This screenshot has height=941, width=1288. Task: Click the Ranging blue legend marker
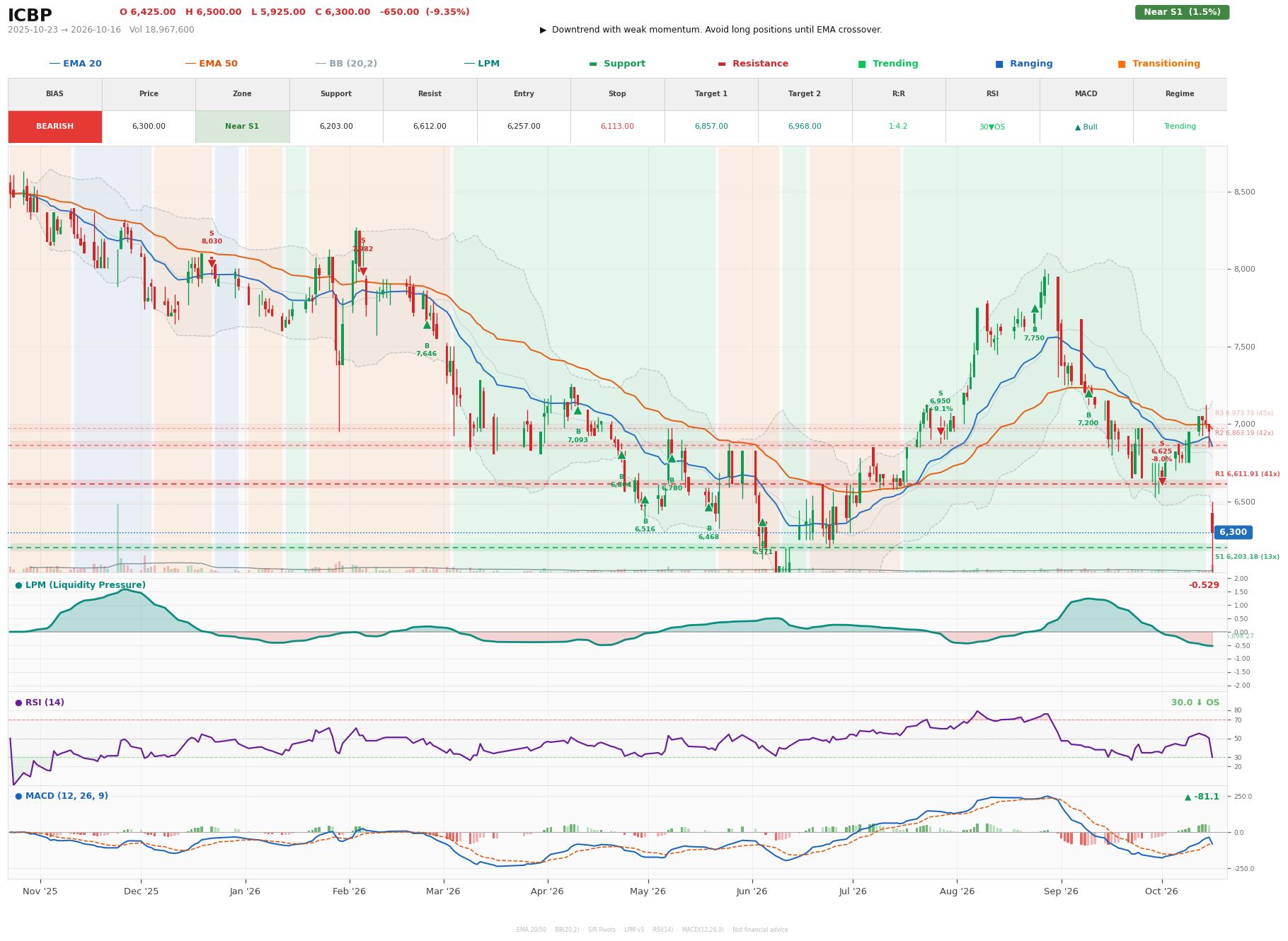[999, 64]
